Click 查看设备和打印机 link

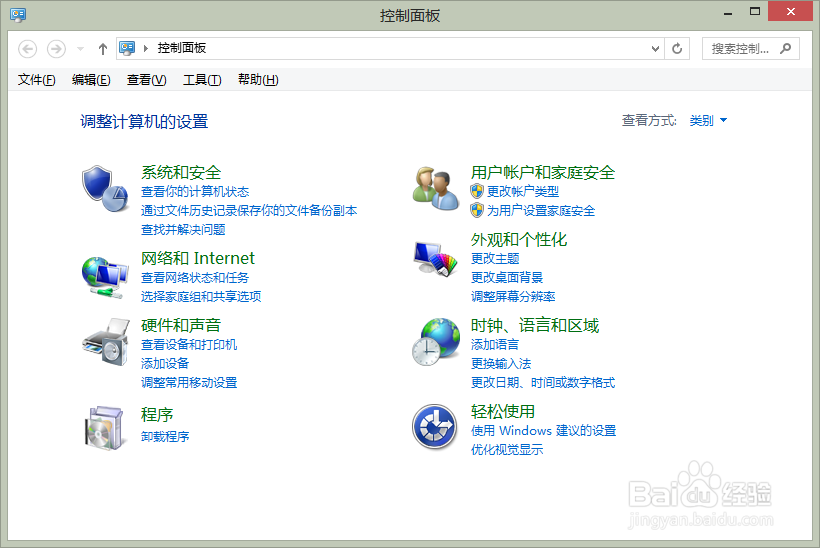click(x=189, y=345)
